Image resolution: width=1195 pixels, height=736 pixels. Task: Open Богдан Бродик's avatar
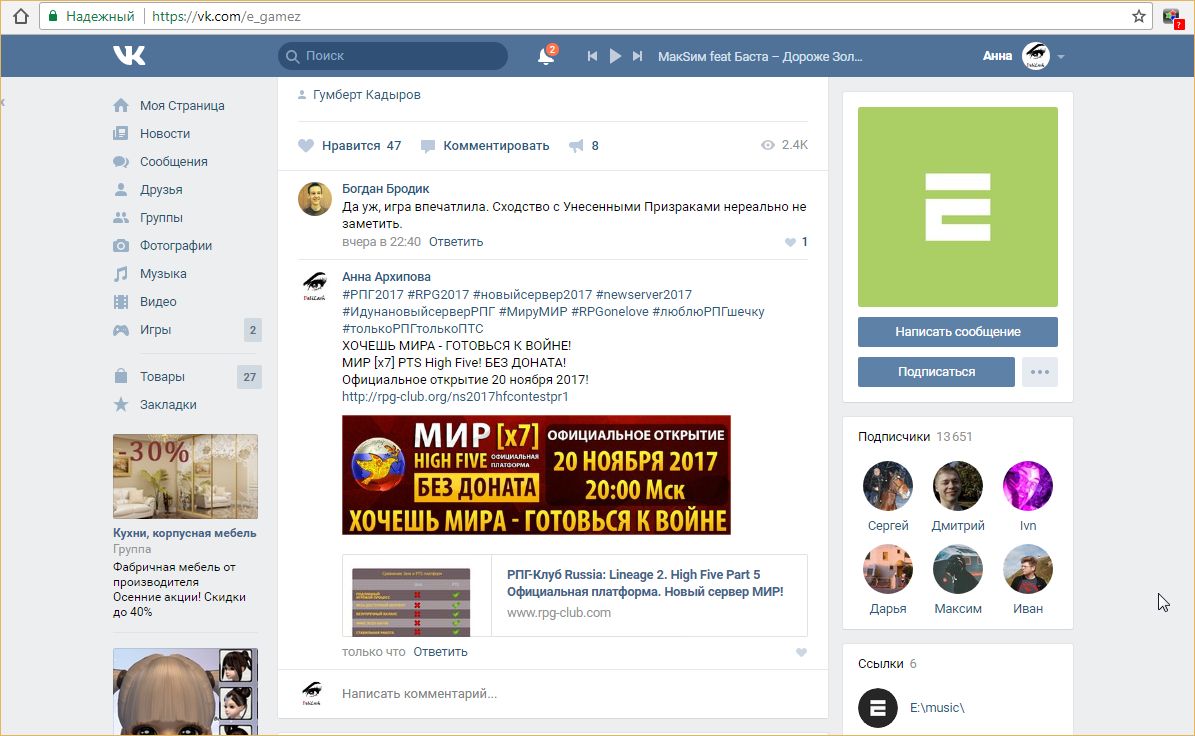[315, 199]
